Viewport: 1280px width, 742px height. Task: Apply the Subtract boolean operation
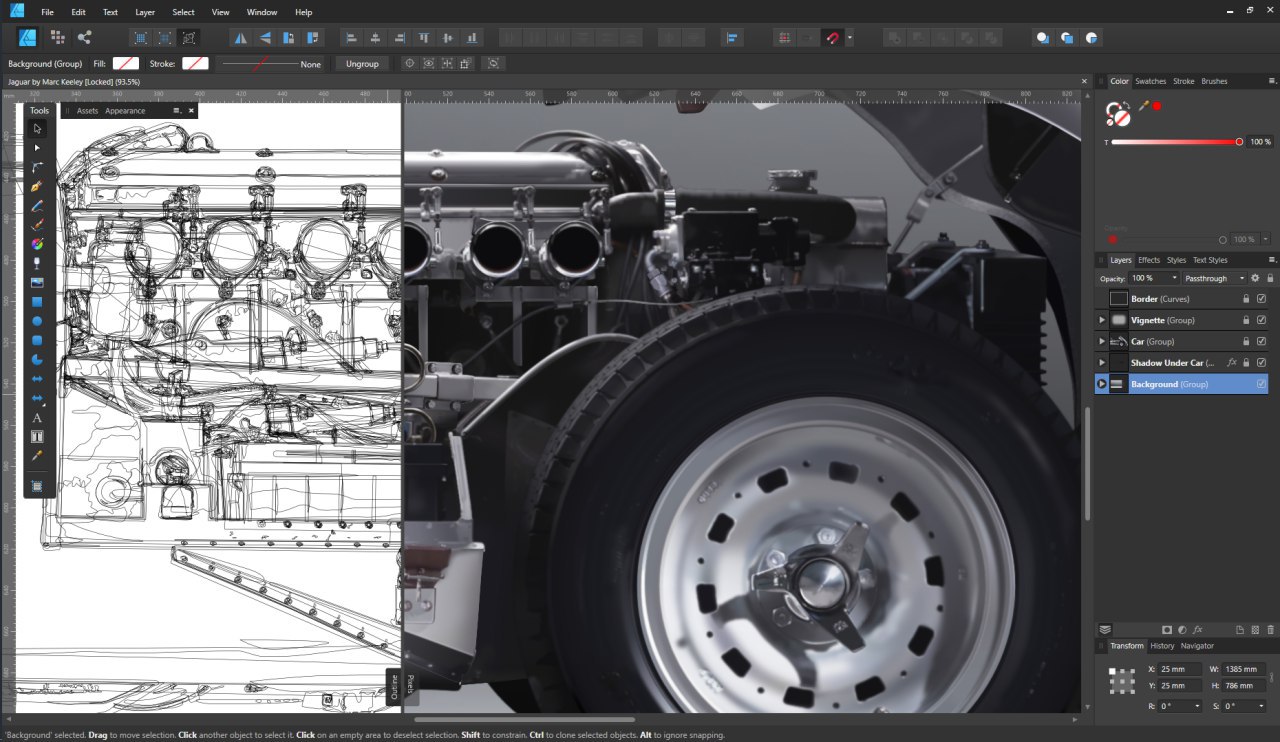coord(918,37)
